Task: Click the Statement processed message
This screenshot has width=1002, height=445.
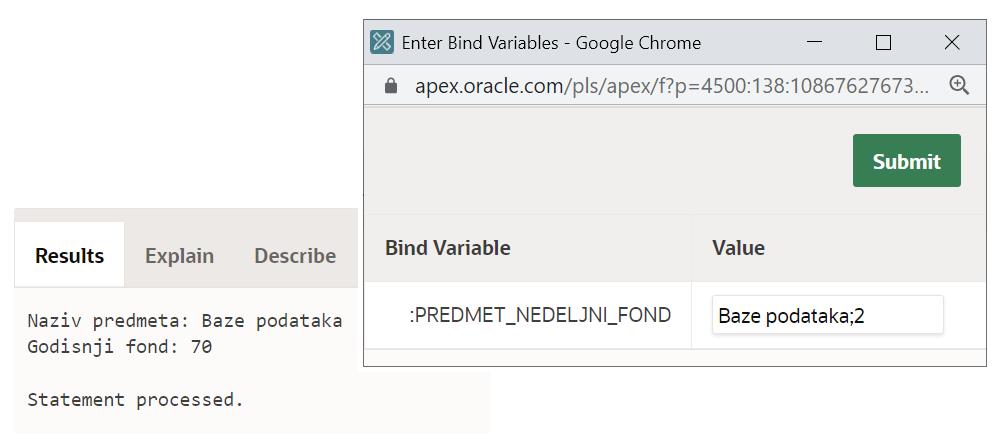Action: 135,400
